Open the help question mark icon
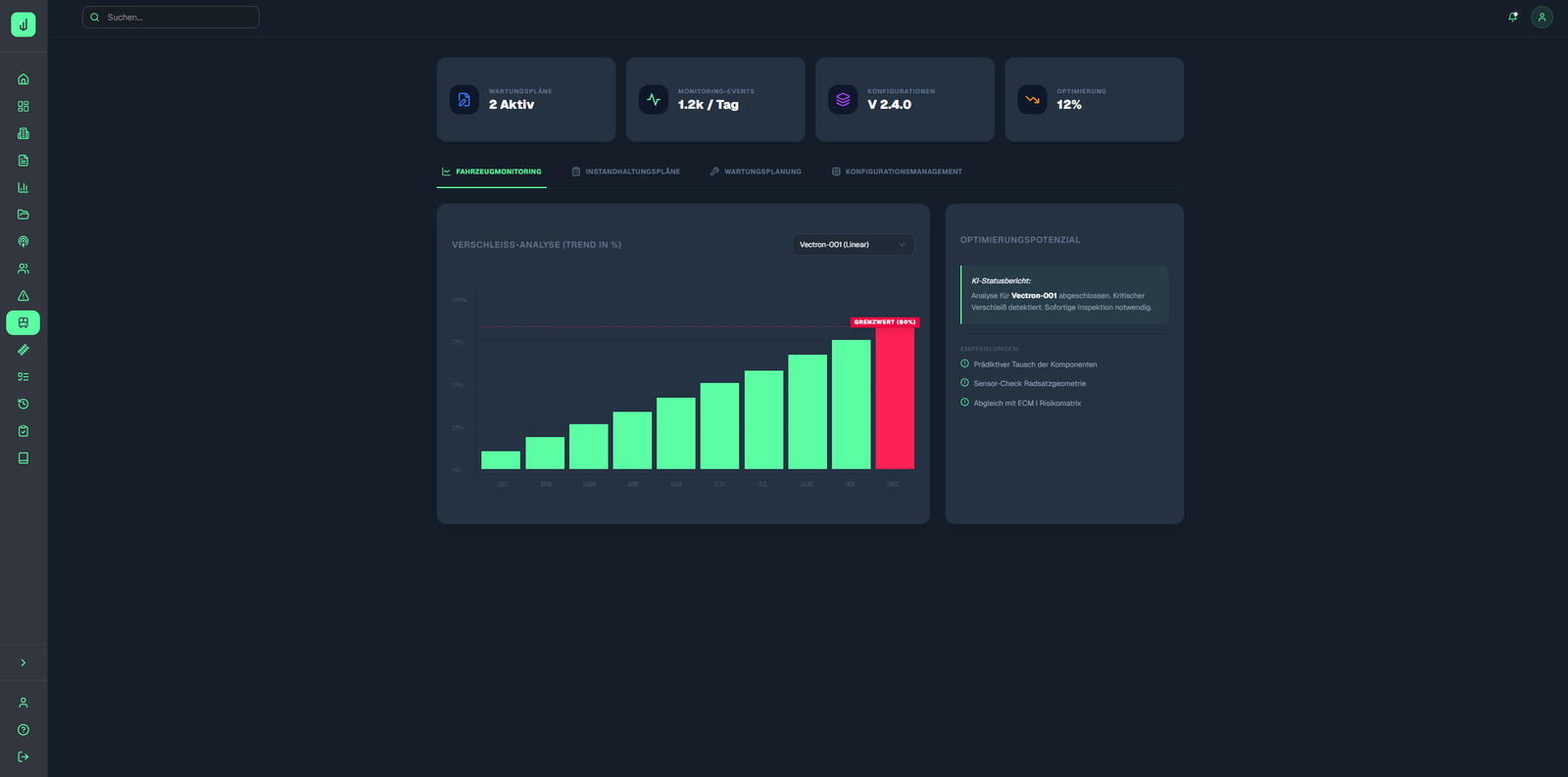 coord(24,730)
